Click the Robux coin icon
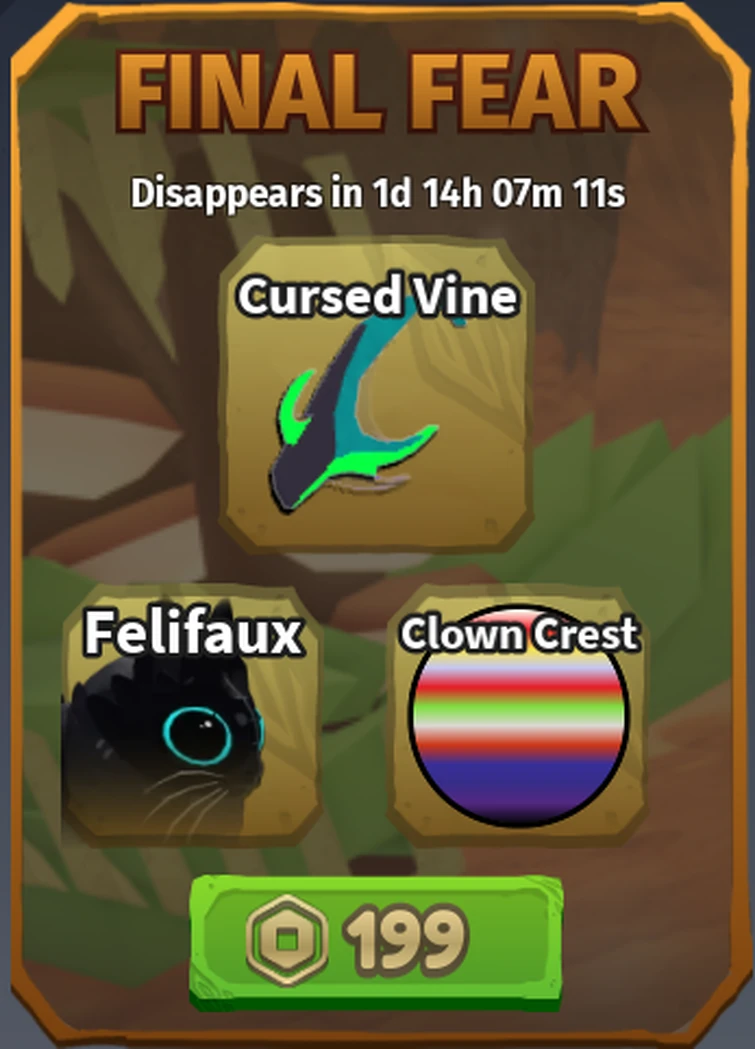This screenshot has height=1049, width=755. (287, 940)
